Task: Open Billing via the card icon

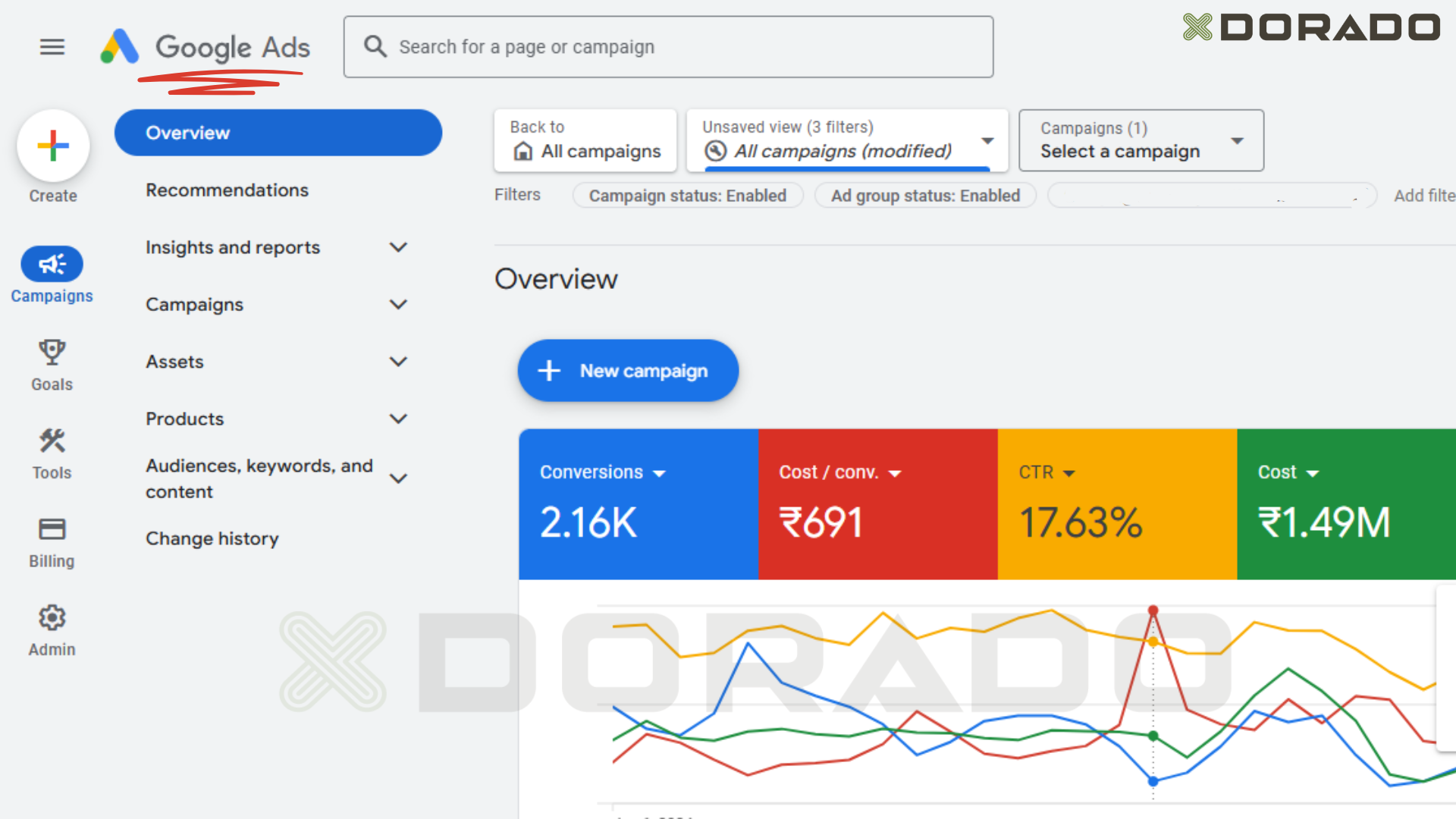Action: tap(52, 529)
